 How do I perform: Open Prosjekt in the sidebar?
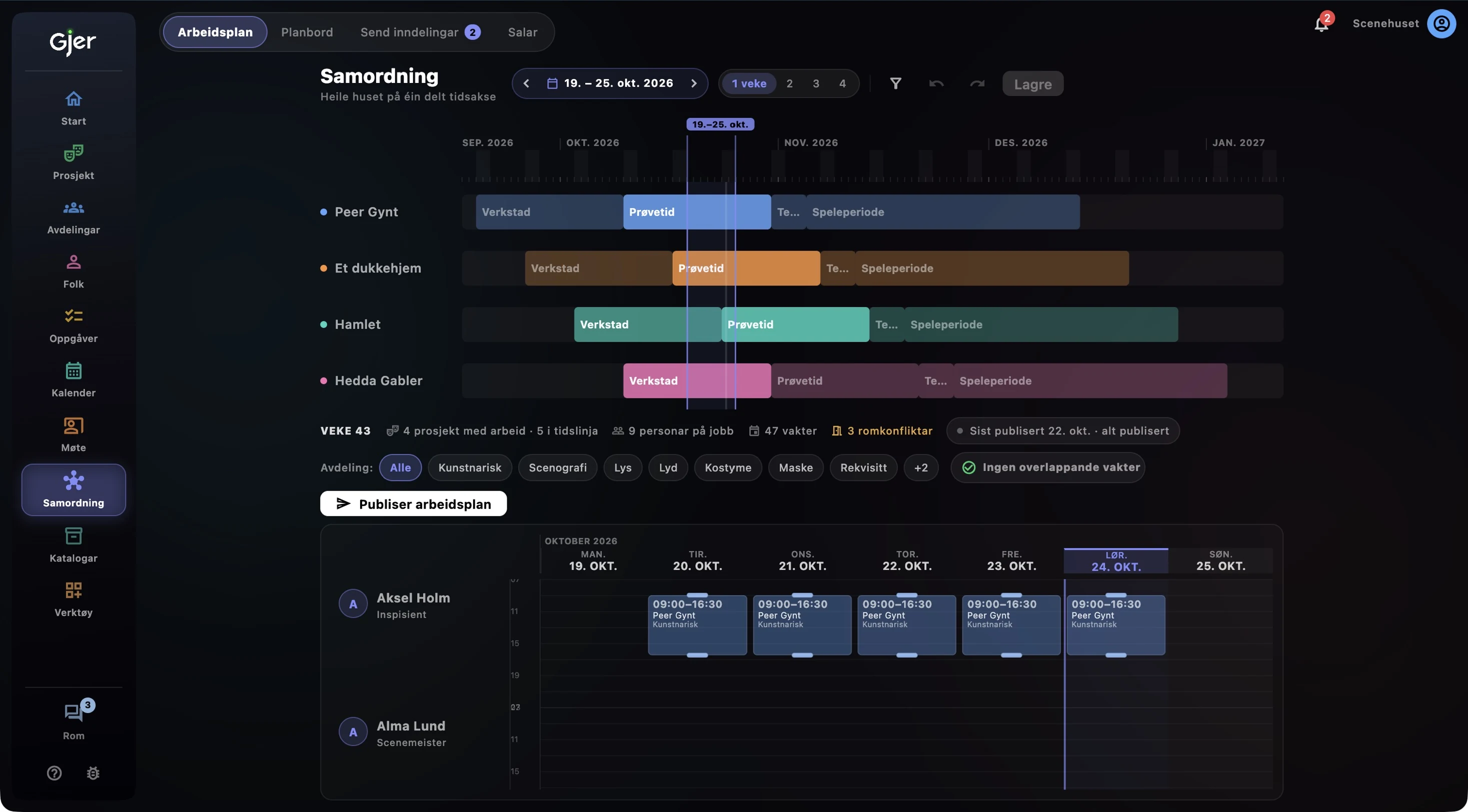tap(74, 162)
